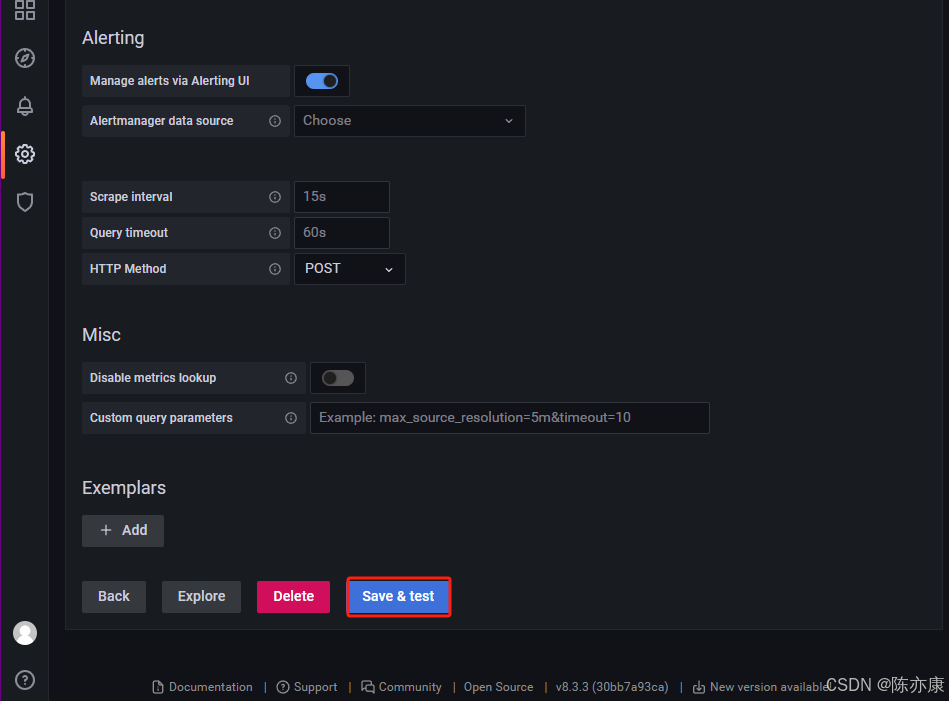Show info tooltip for HTTP Method
Viewport: 949px width, 701px height.
[x=275, y=269]
